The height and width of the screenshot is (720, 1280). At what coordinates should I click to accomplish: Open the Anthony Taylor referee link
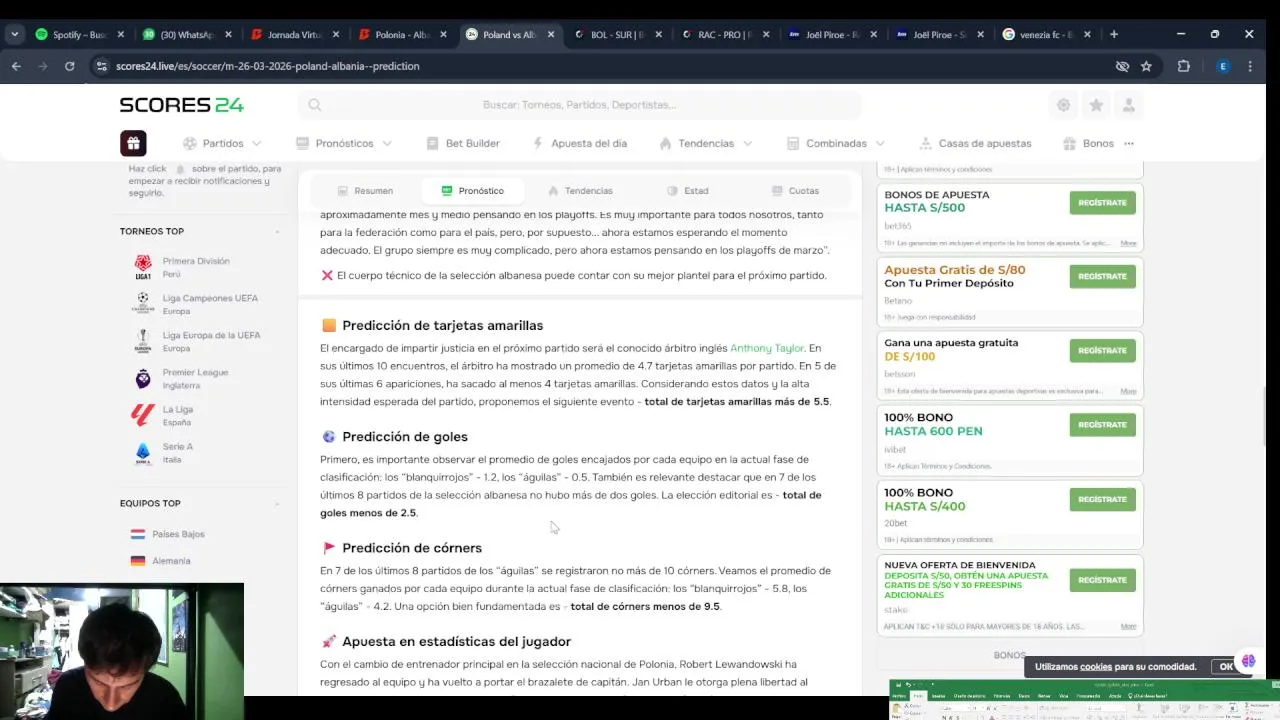coord(767,348)
